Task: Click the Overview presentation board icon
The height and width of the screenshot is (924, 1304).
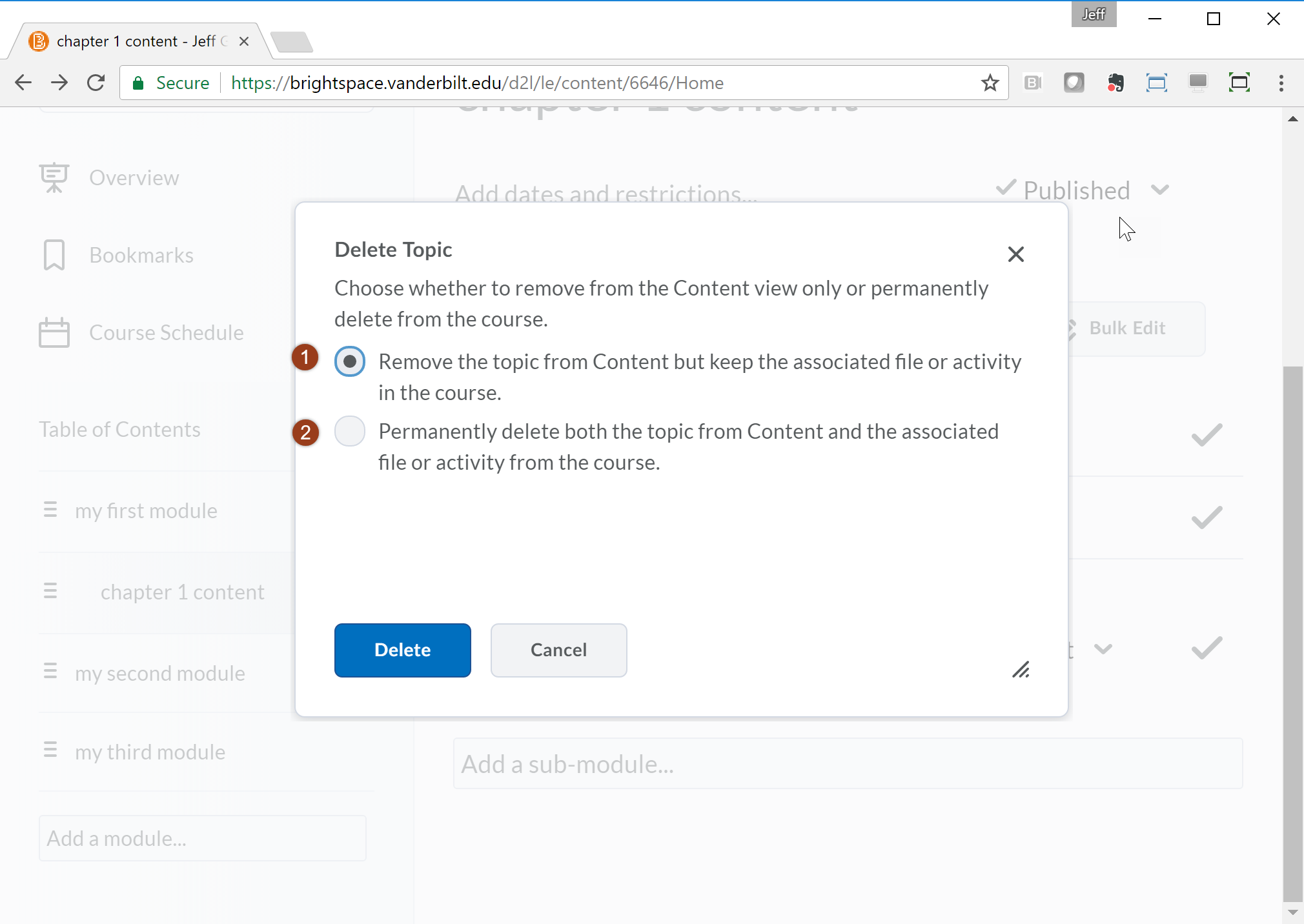Action: (54, 177)
